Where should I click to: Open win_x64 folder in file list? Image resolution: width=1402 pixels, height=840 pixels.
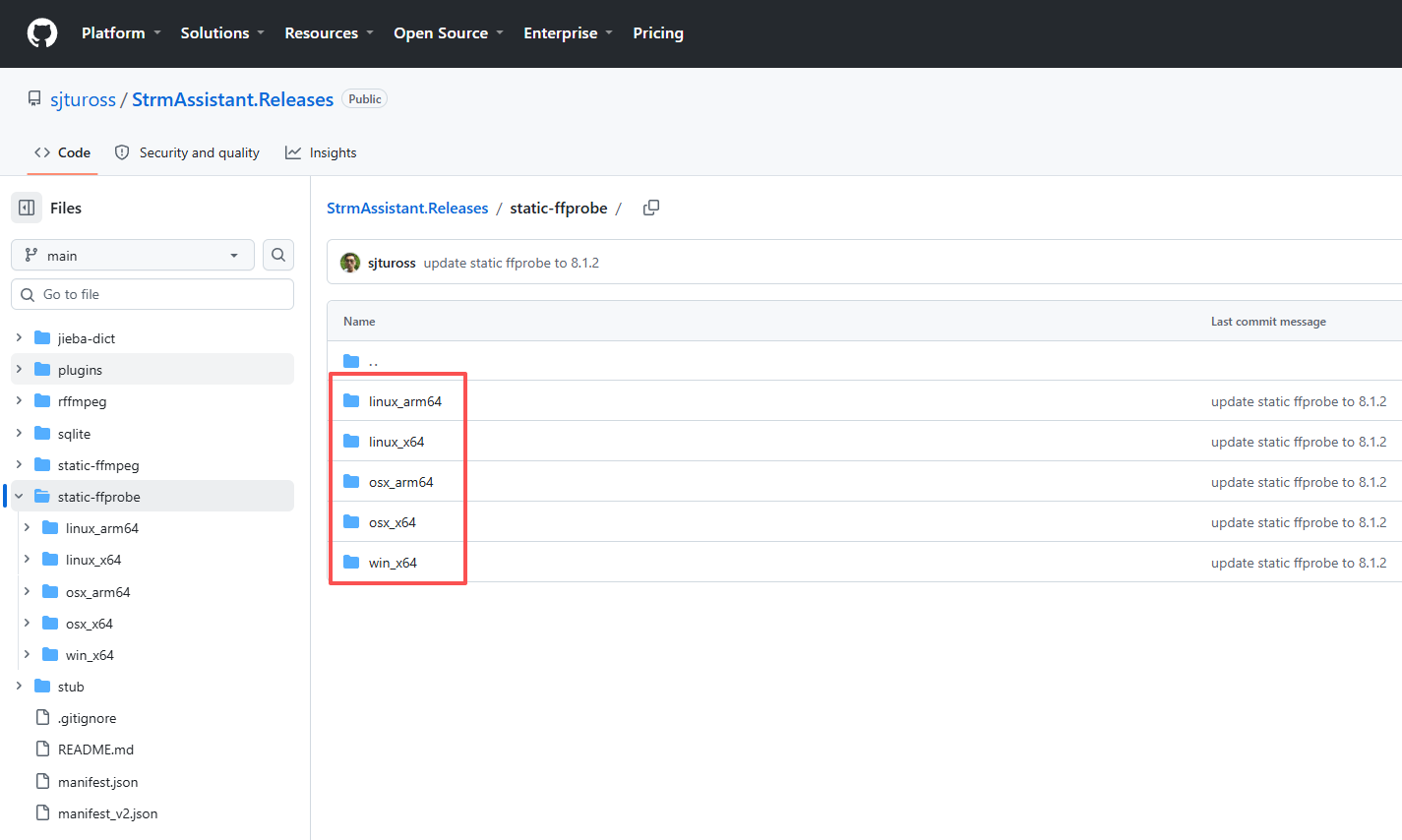pos(393,563)
